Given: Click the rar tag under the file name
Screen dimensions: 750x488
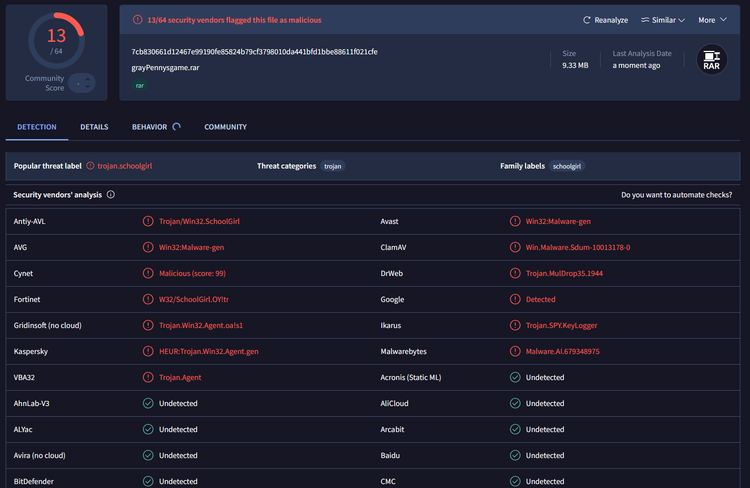Looking at the screenshot, I should pos(139,86).
